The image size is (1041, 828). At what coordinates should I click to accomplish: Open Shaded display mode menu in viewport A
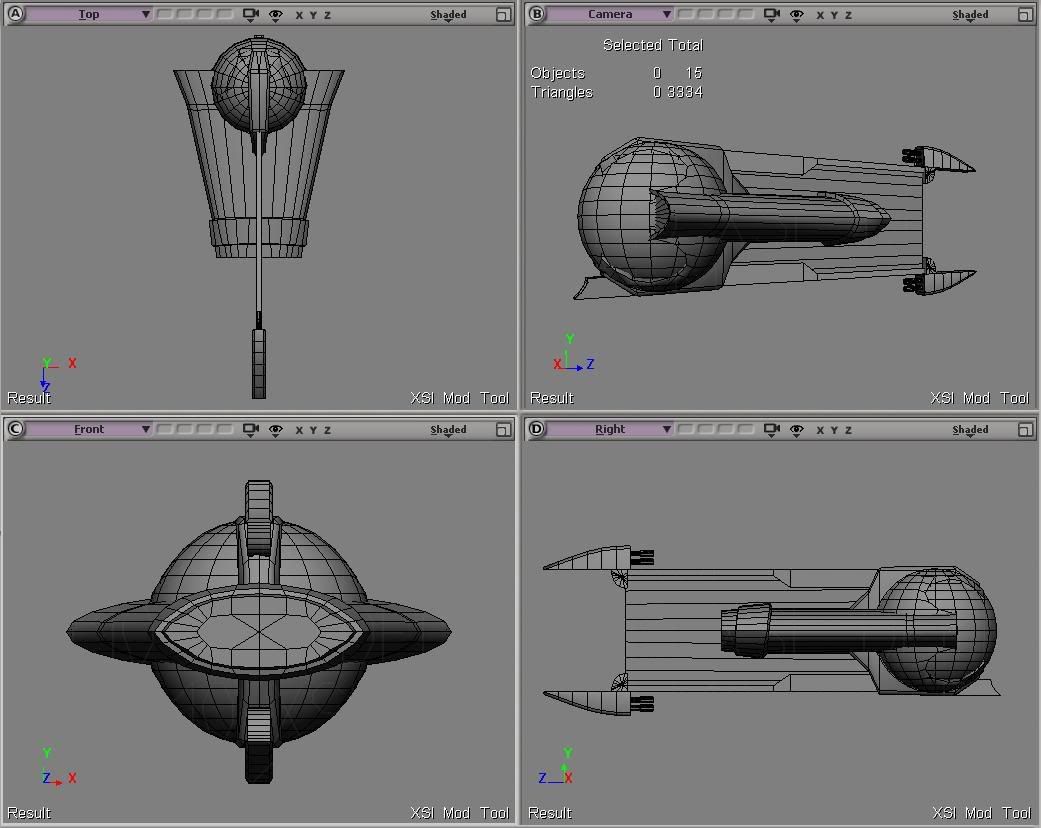pyautogui.click(x=448, y=15)
